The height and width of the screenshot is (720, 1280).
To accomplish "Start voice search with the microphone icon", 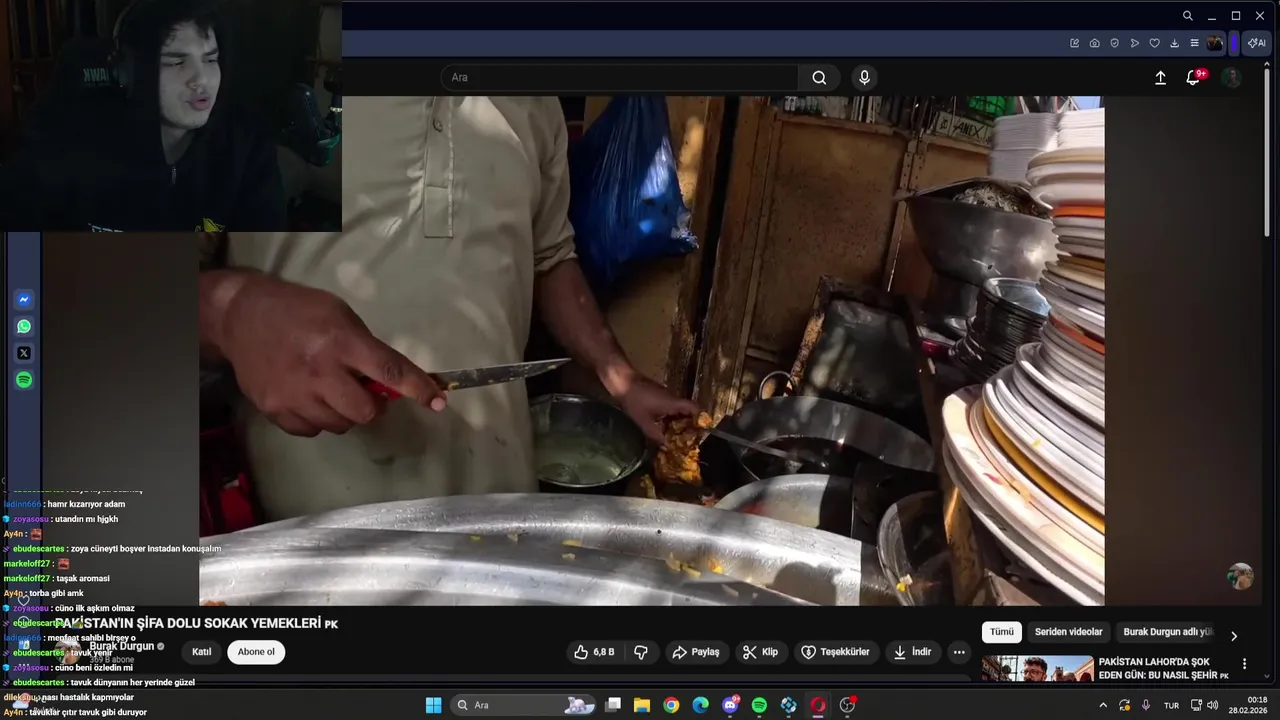I will [x=865, y=78].
